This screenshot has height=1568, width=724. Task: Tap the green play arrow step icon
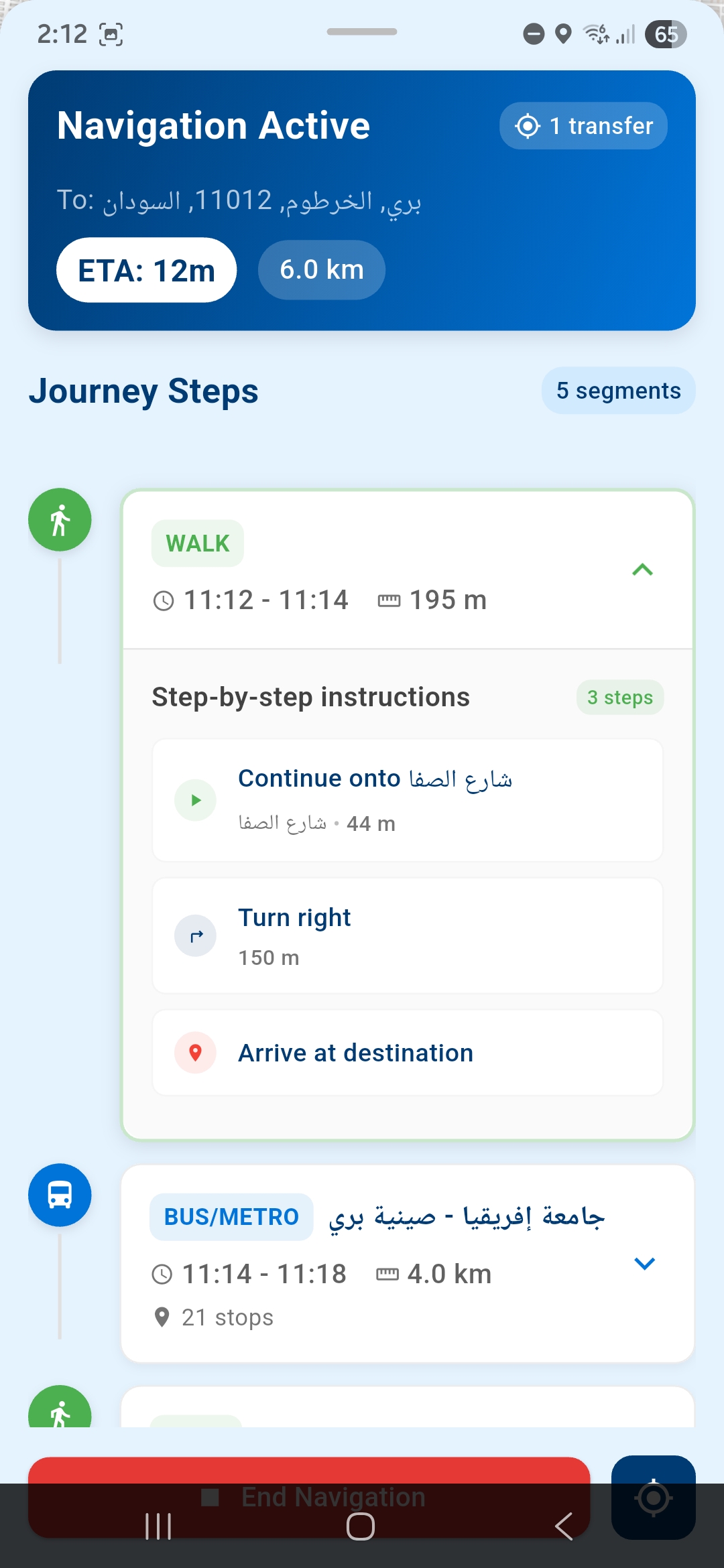195,800
